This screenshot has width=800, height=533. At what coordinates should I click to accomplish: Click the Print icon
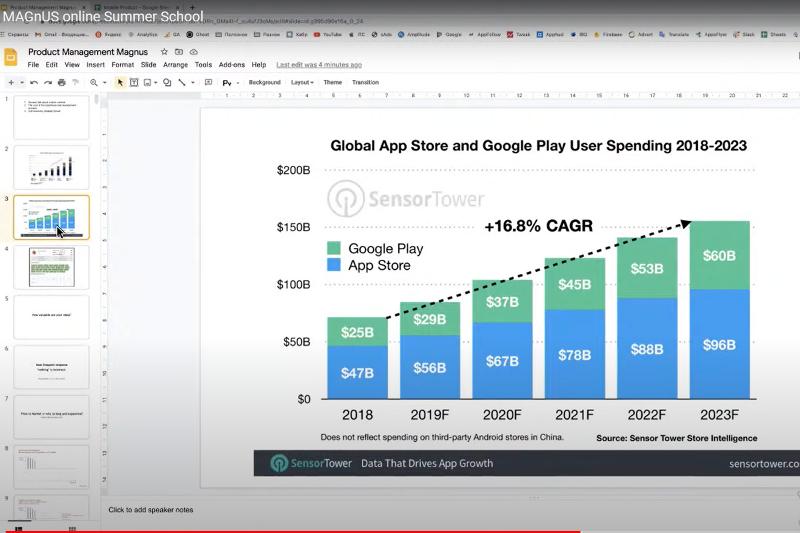(61, 82)
